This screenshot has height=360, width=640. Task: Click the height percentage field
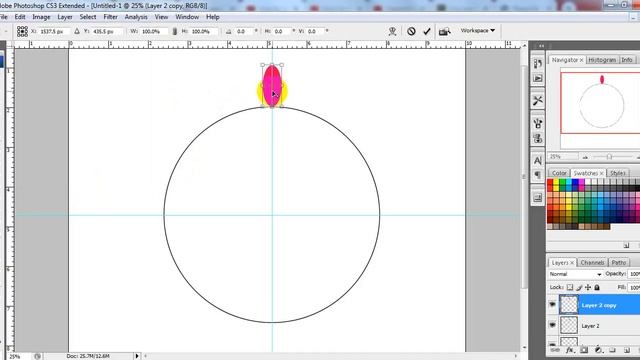coord(204,31)
